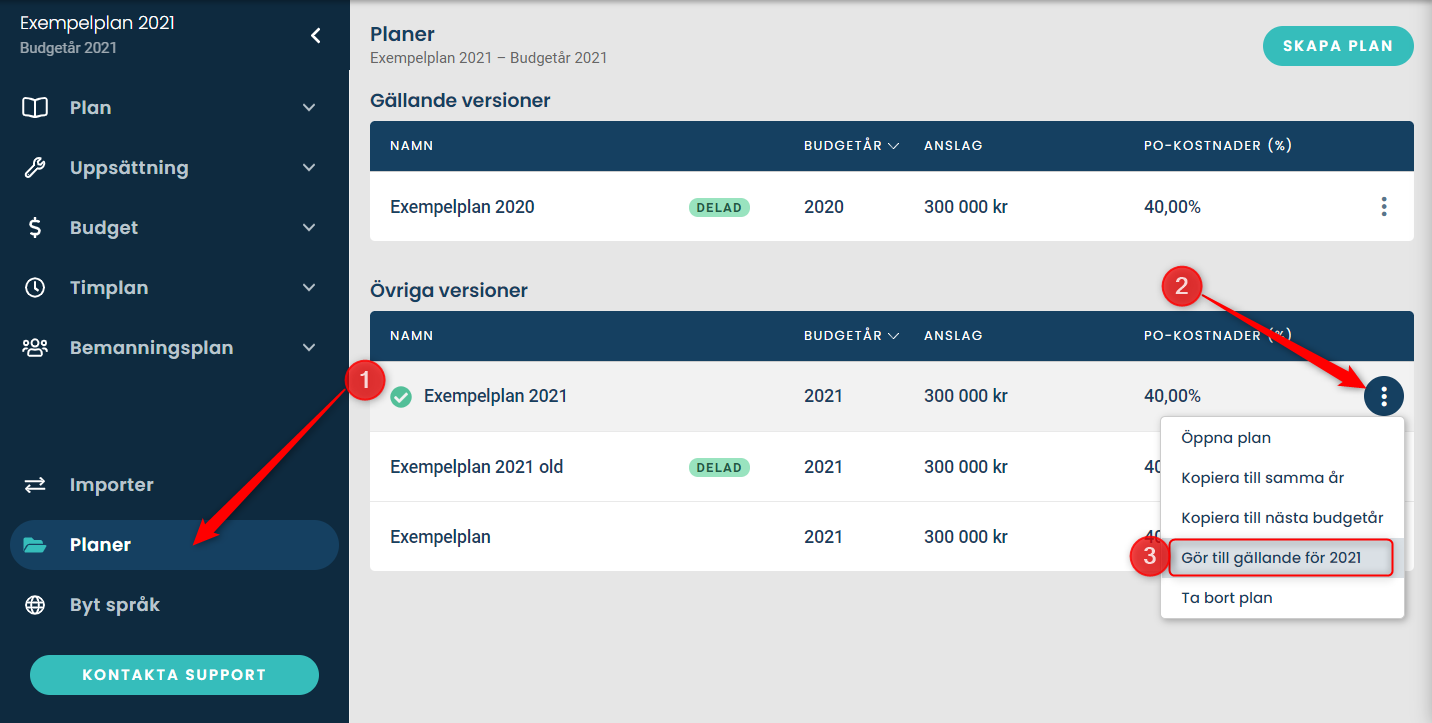
Task: Open the Exempelplan 2021 old row
Action: pos(477,467)
